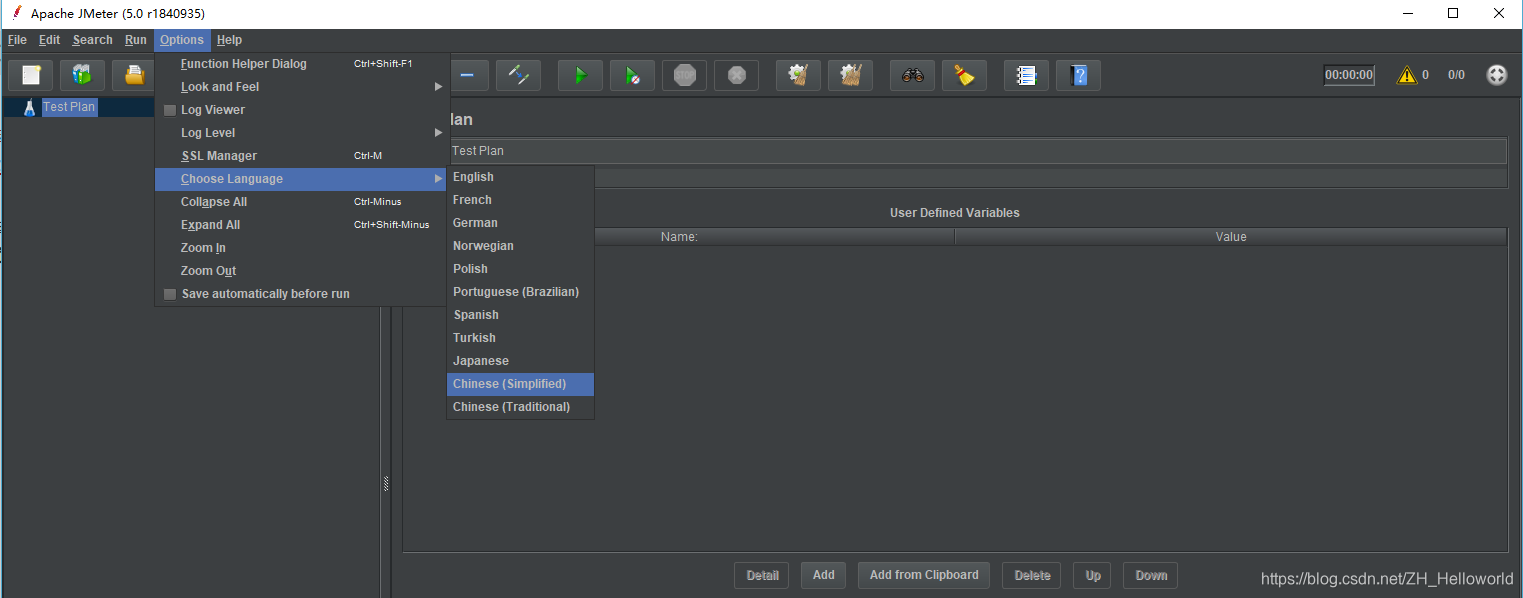Screen dimensions: 1523x598
Task: Click the minus Remove toolbar icon
Action: [467, 75]
